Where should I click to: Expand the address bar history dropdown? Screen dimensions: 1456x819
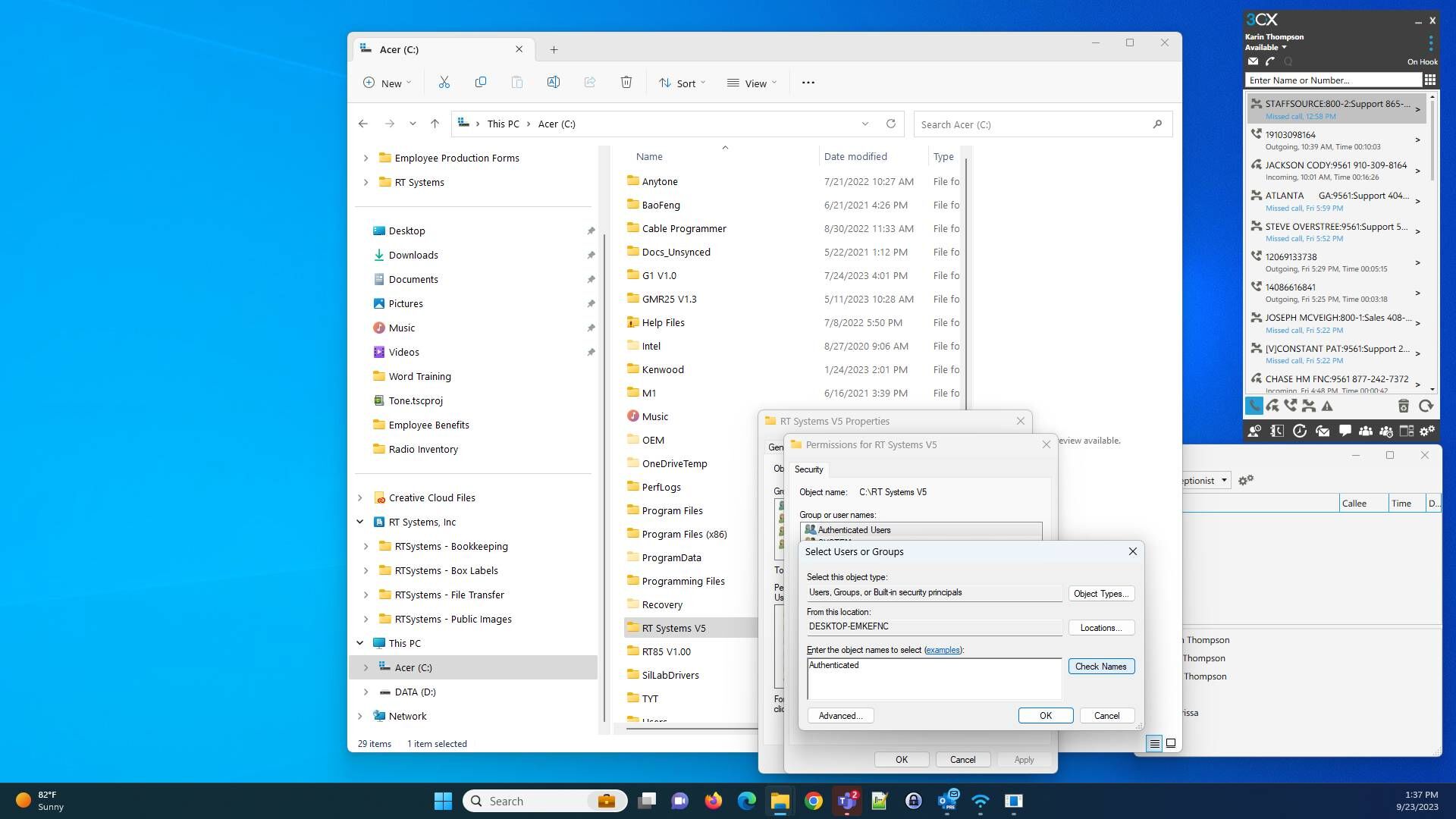click(864, 124)
